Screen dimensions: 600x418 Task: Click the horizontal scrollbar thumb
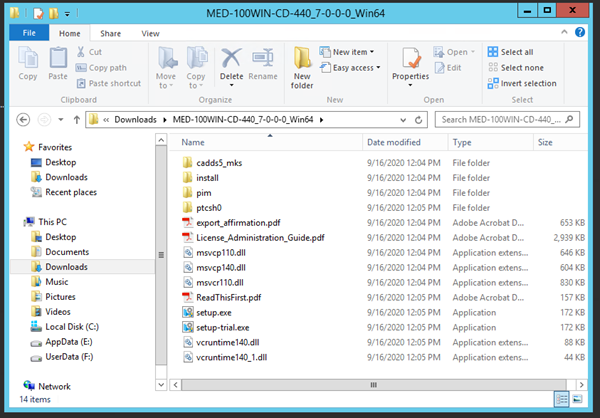pos(373,385)
